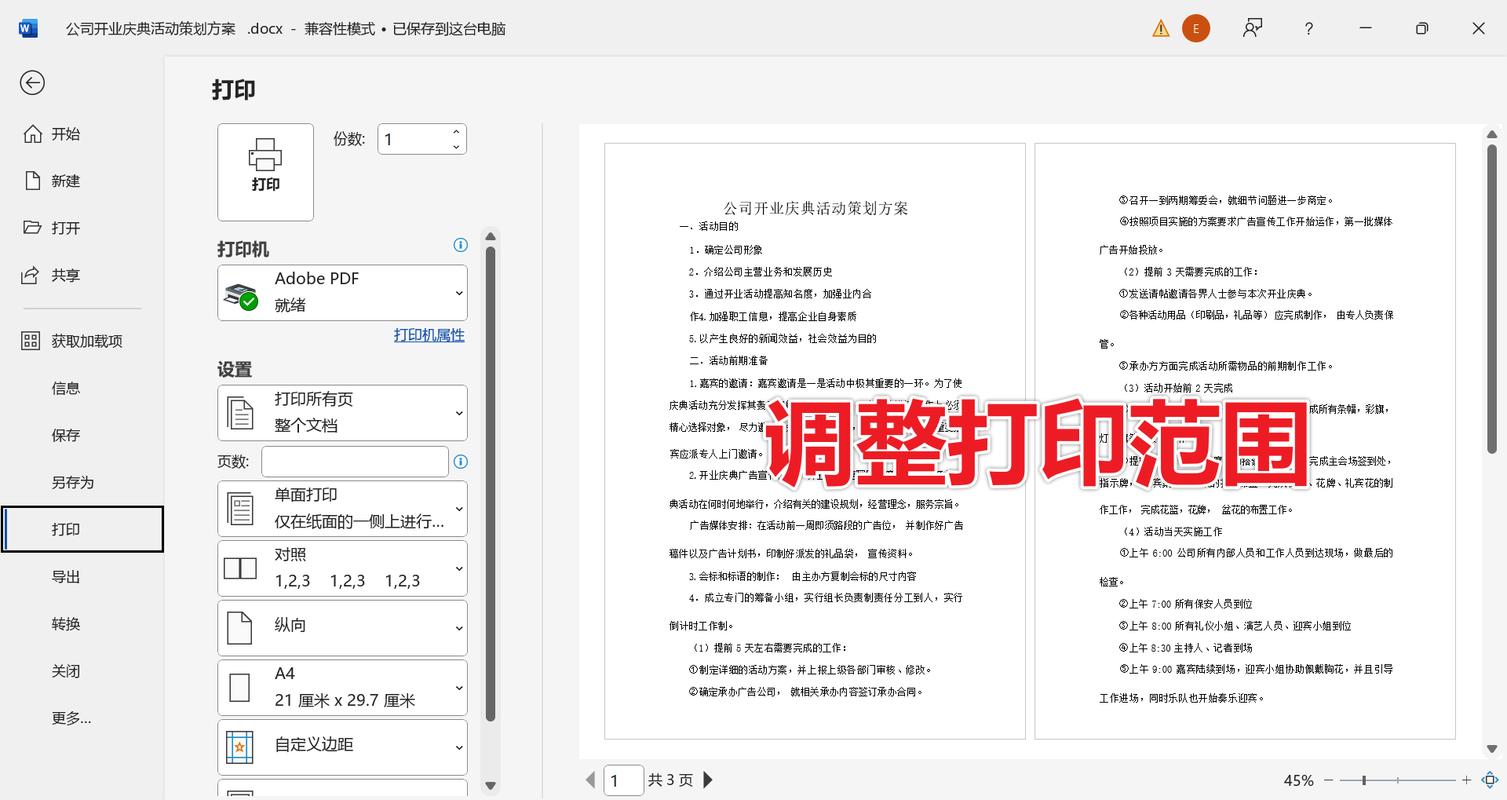Click the orange account avatar labeled E
The image size is (1507, 800).
pos(1196,28)
